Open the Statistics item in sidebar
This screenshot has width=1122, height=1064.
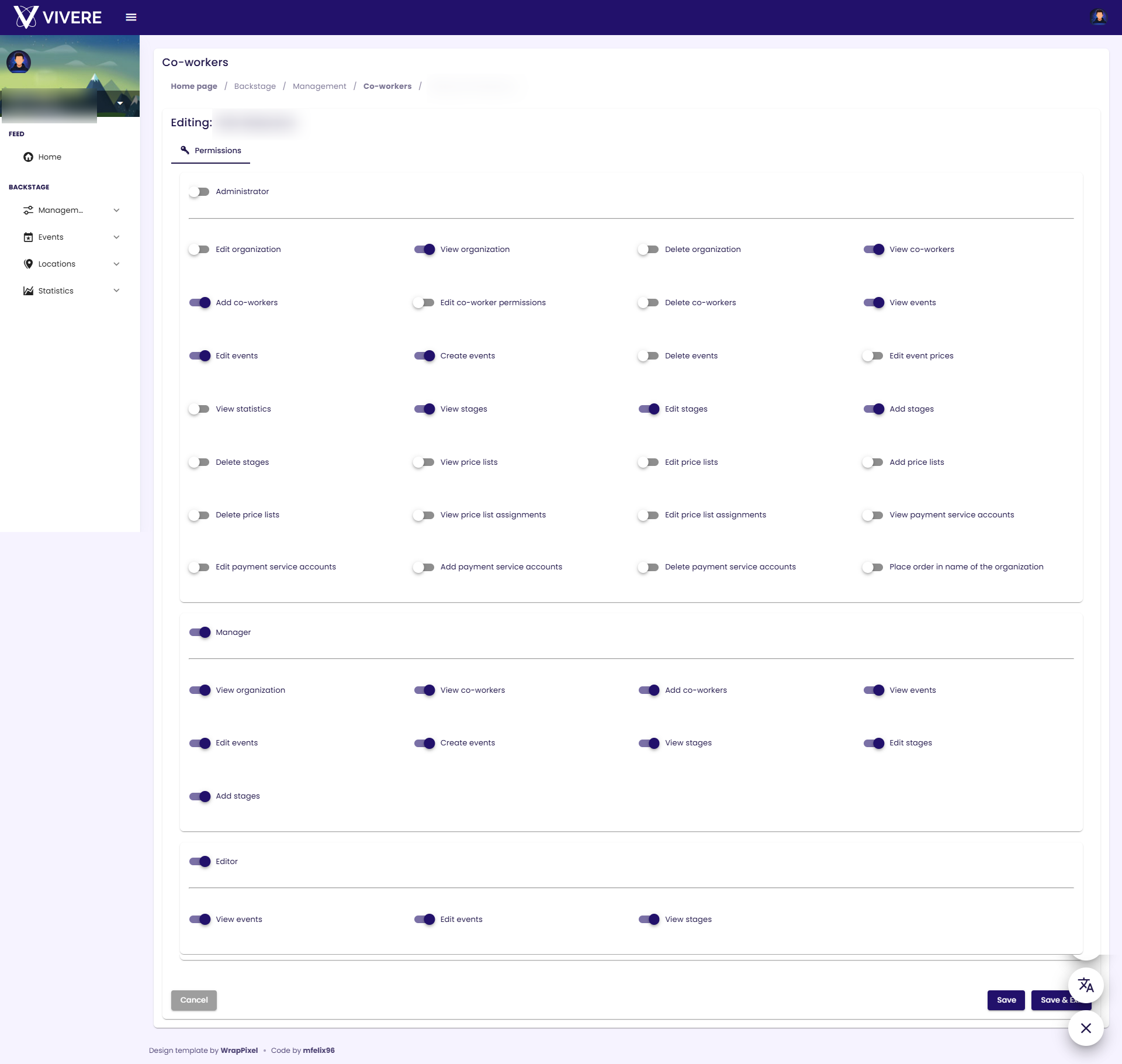(70, 291)
